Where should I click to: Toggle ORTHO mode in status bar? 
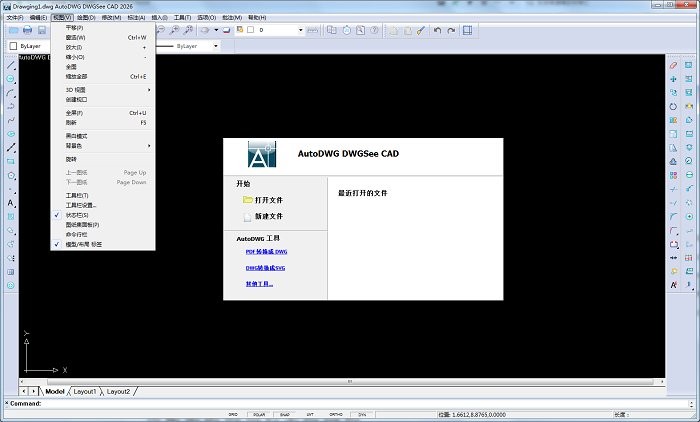coord(336,413)
